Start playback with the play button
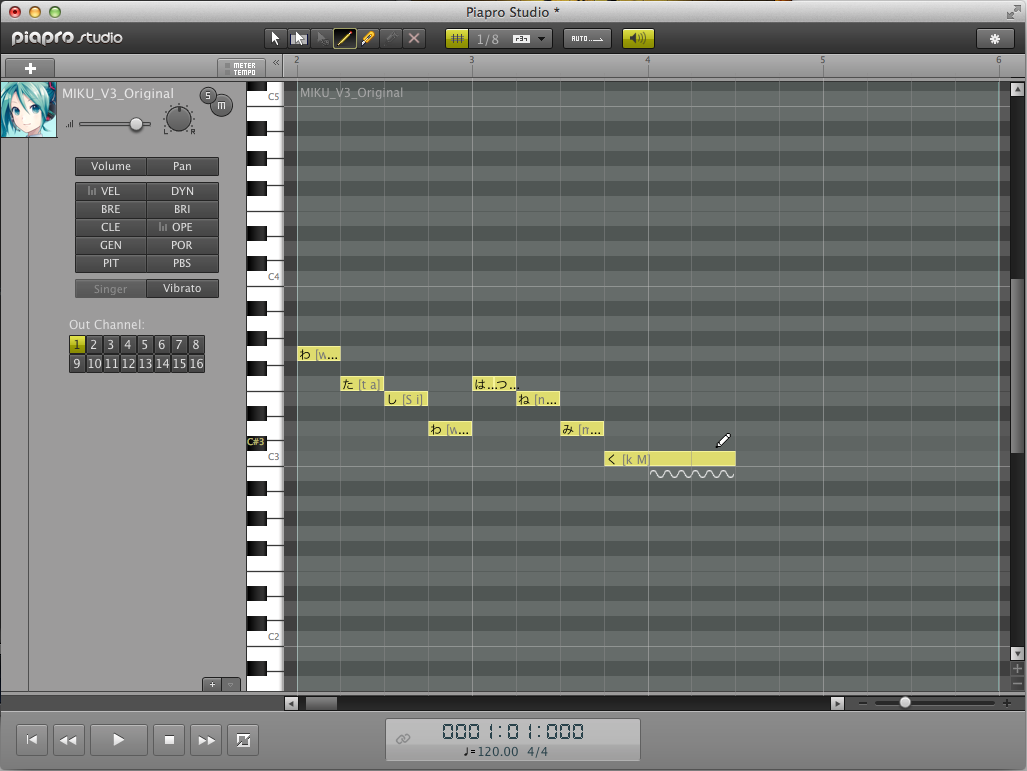This screenshot has width=1027, height=771. click(x=119, y=740)
